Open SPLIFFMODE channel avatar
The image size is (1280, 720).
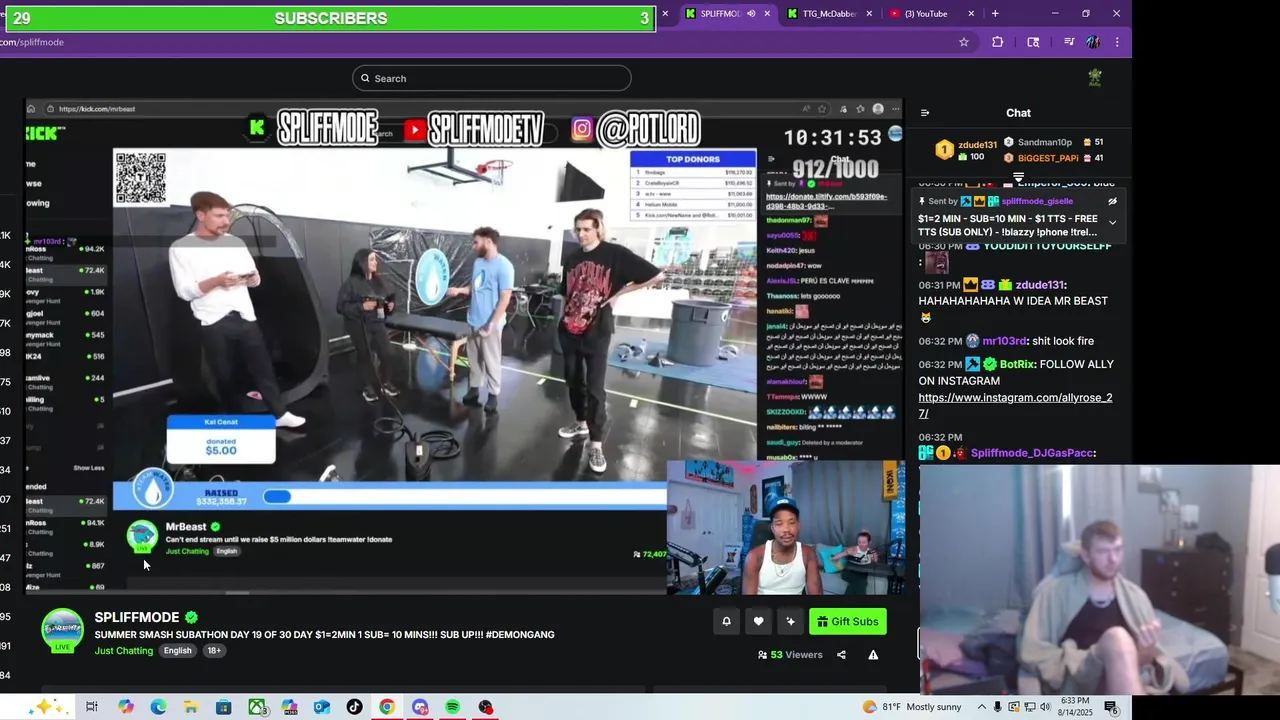click(x=62, y=630)
